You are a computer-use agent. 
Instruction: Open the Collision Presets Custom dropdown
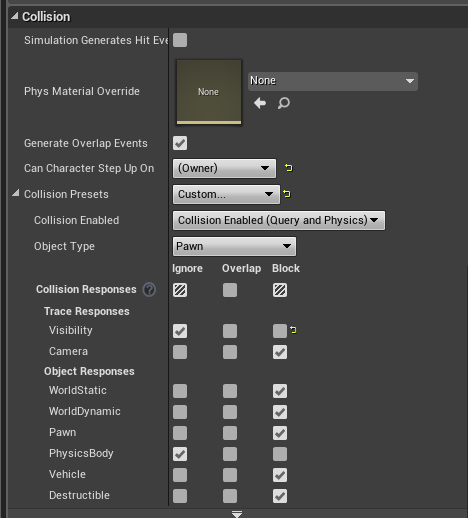[x=226, y=194]
